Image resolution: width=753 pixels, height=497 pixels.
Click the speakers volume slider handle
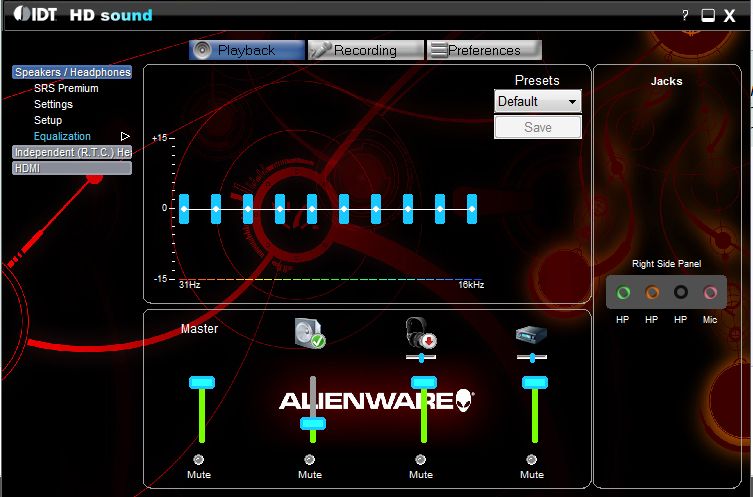pyautogui.click(x=313, y=424)
